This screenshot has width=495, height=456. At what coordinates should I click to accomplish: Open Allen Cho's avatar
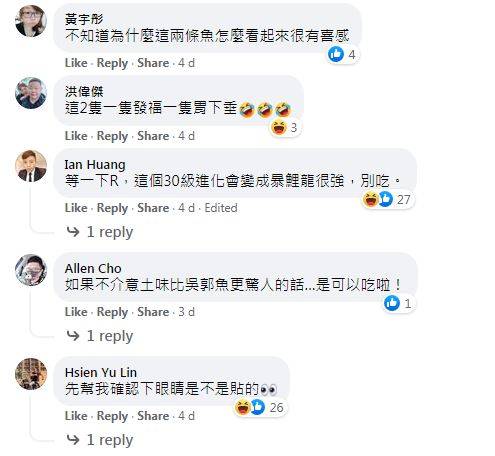point(31,270)
